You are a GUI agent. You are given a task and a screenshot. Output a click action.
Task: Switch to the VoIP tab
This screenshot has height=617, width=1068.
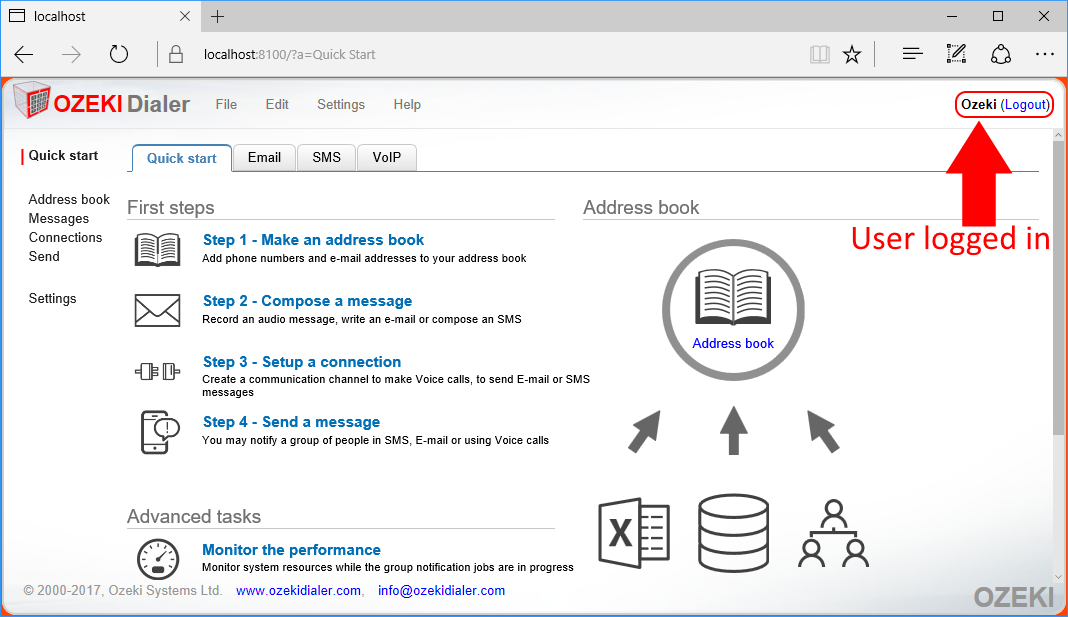386,158
